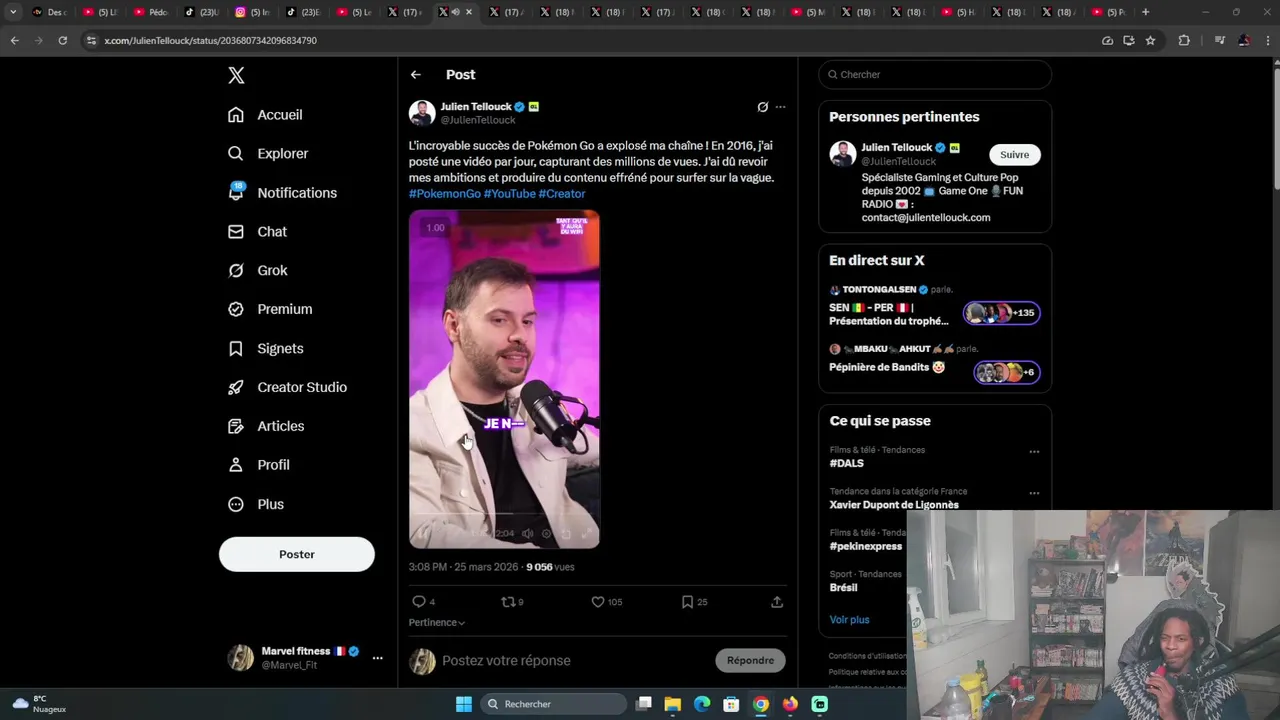Open Microsoft Edge from taskbar
Screen dimensions: 1280x720
coord(702,704)
